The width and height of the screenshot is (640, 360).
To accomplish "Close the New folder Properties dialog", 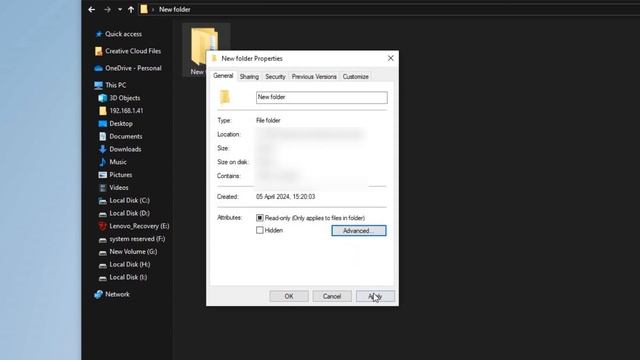I will pyautogui.click(x=391, y=58).
